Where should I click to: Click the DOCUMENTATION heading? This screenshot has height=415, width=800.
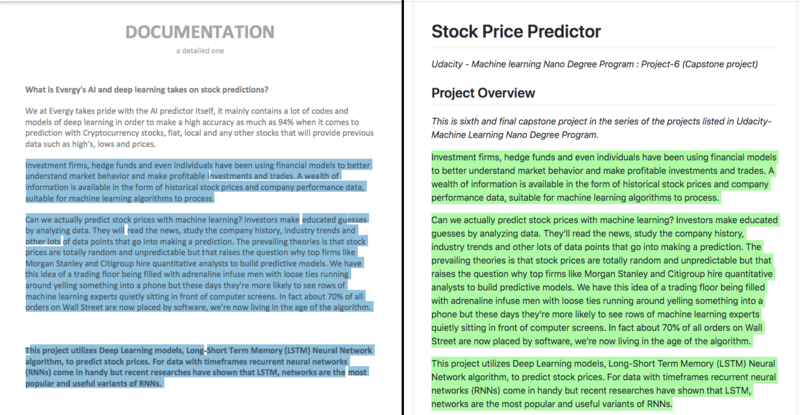[200, 32]
